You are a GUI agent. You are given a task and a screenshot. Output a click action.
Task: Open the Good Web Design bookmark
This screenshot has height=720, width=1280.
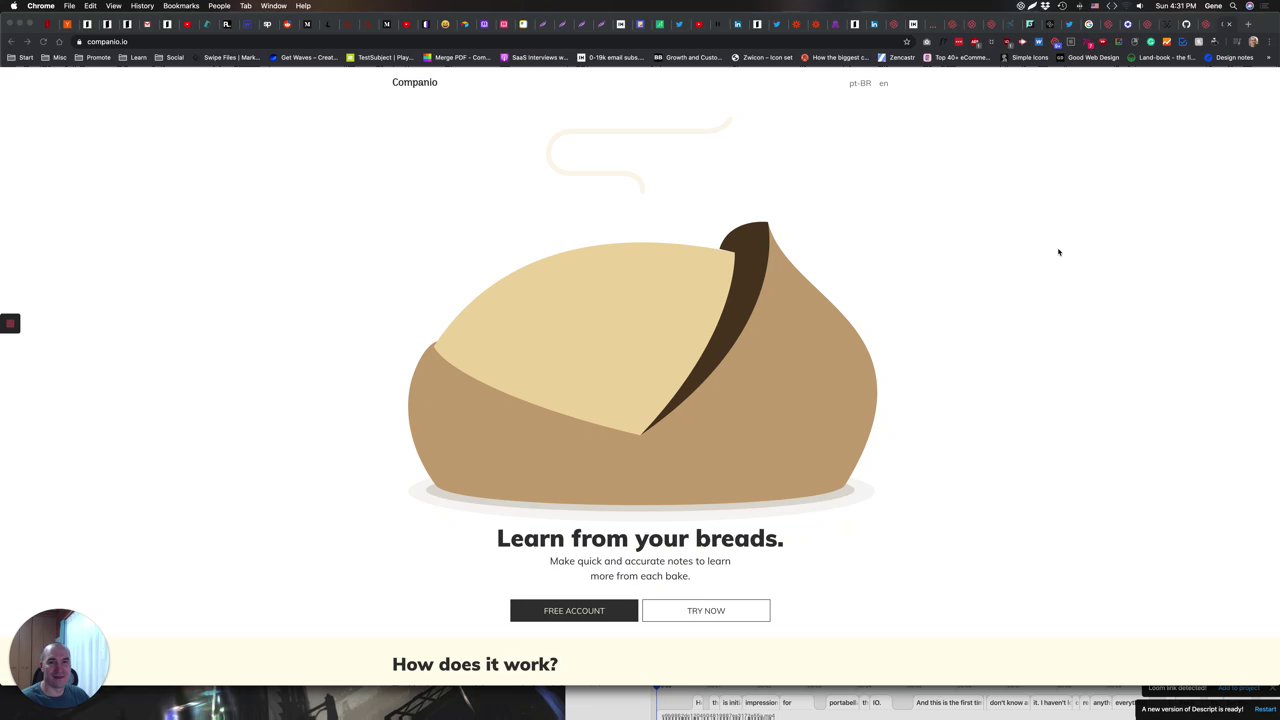point(1088,58)
